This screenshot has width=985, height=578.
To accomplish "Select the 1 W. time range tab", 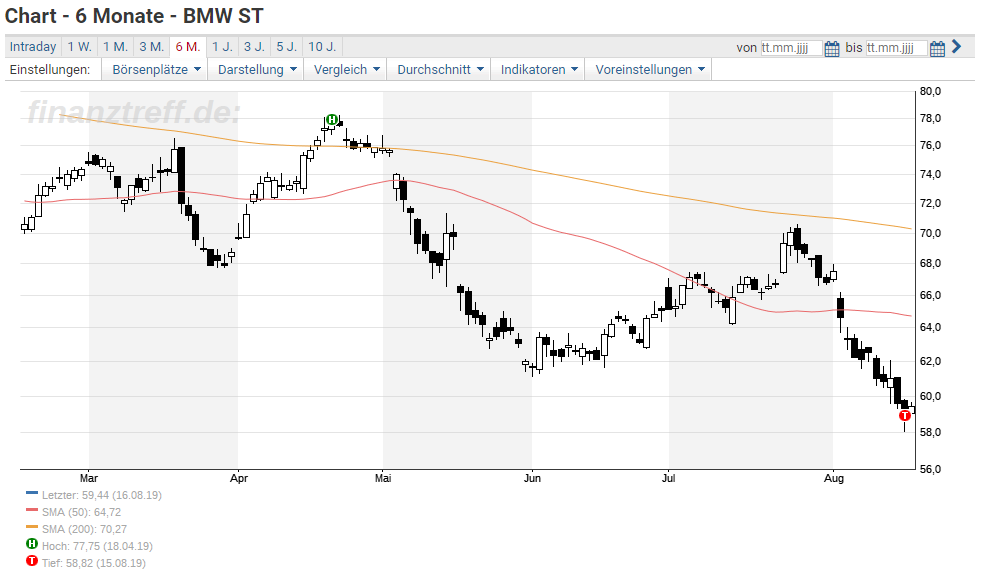I will click(80, 46).
